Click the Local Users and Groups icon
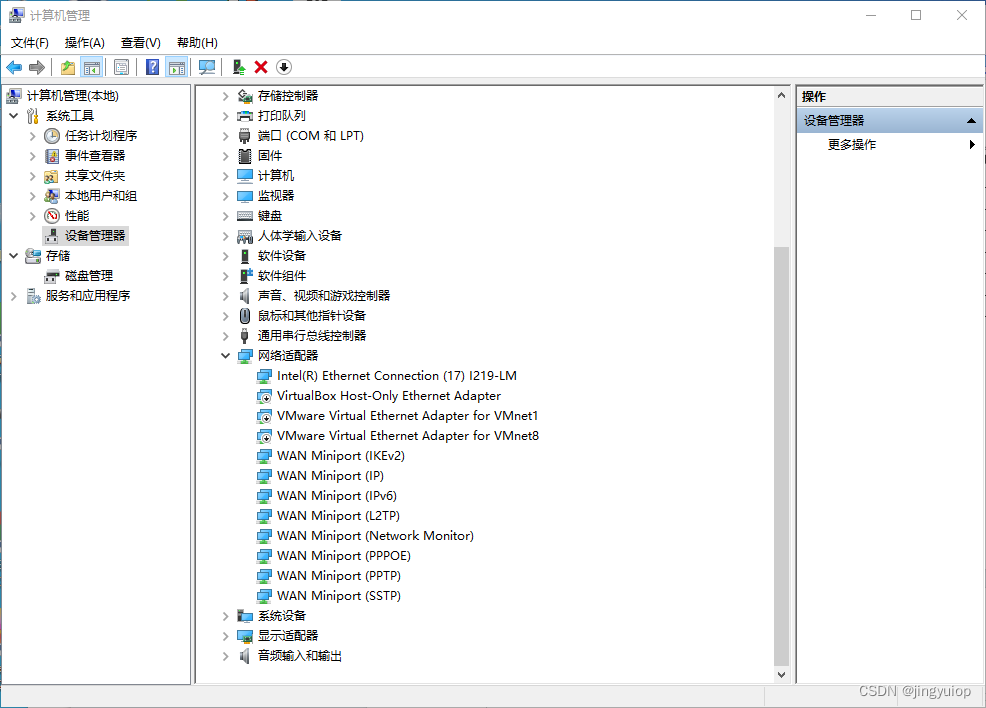Image resolution: width=986 pixels, height=708 pixels. [52, 196]
